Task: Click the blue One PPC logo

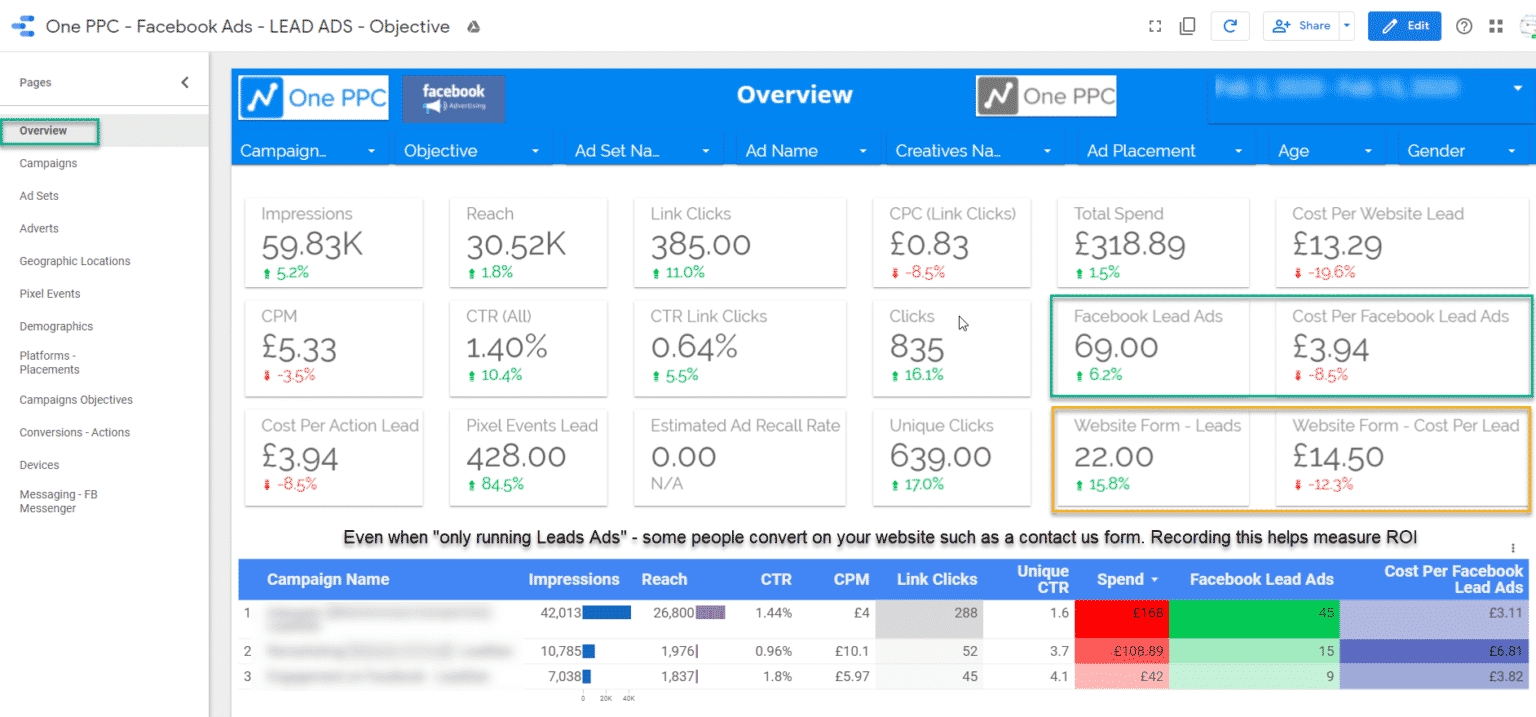Action: point(313,98)
